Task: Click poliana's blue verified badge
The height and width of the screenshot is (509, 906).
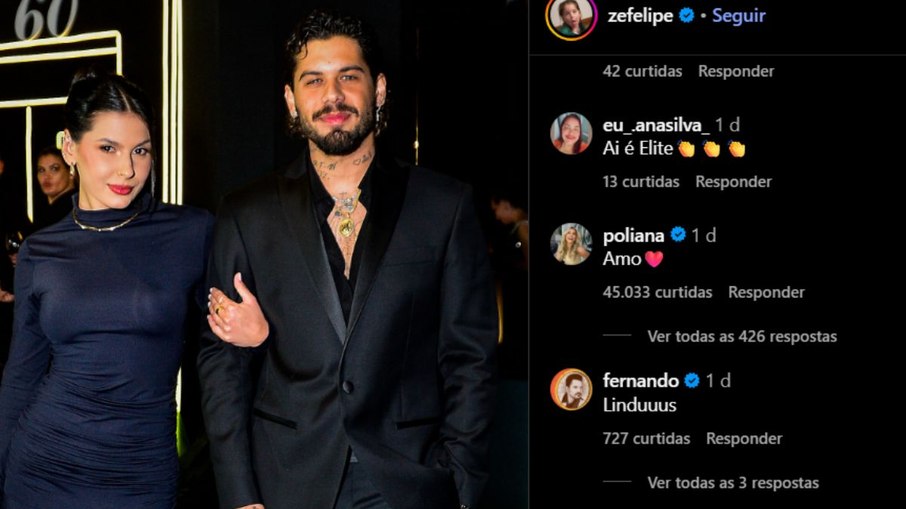Action: point(678,235)
